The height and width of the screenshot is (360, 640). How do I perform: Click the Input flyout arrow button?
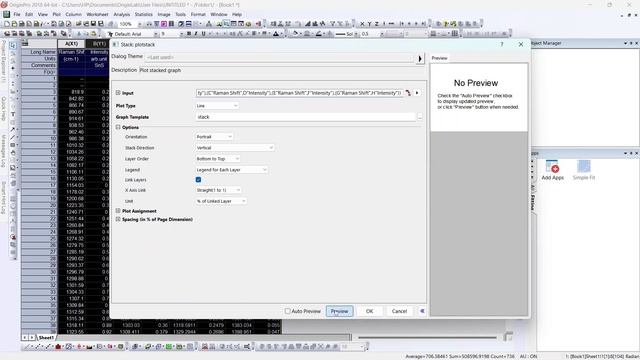tap(417, 93)
